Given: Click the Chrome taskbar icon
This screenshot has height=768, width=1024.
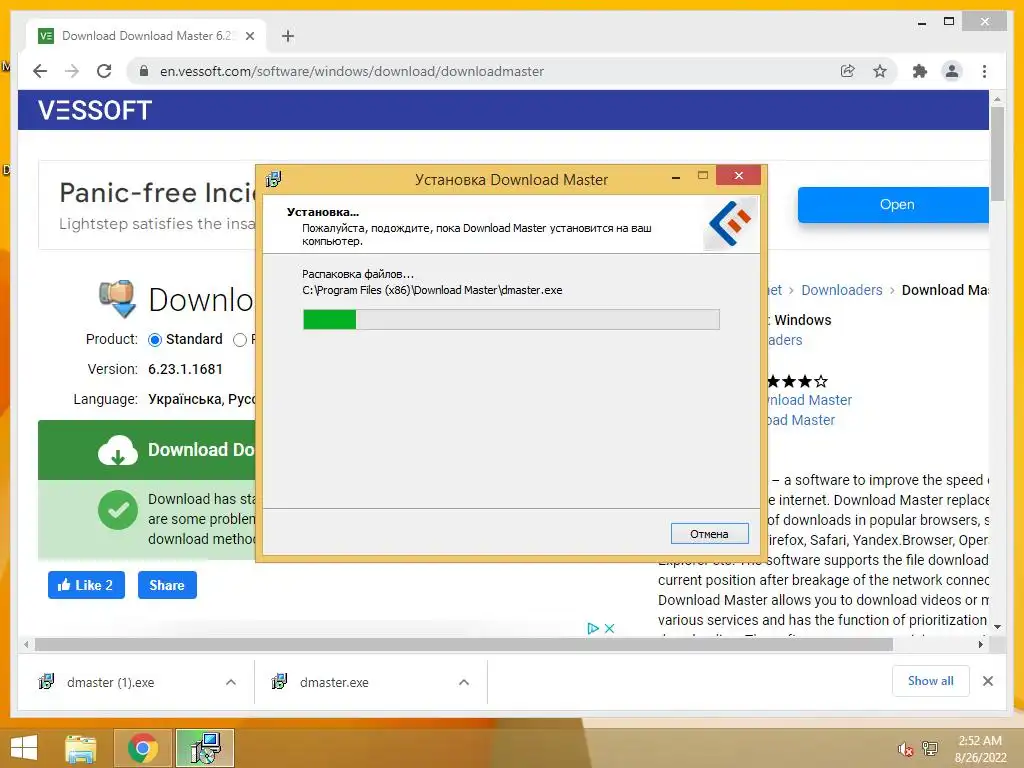Looking at the screenshot, I should (143, 748).
